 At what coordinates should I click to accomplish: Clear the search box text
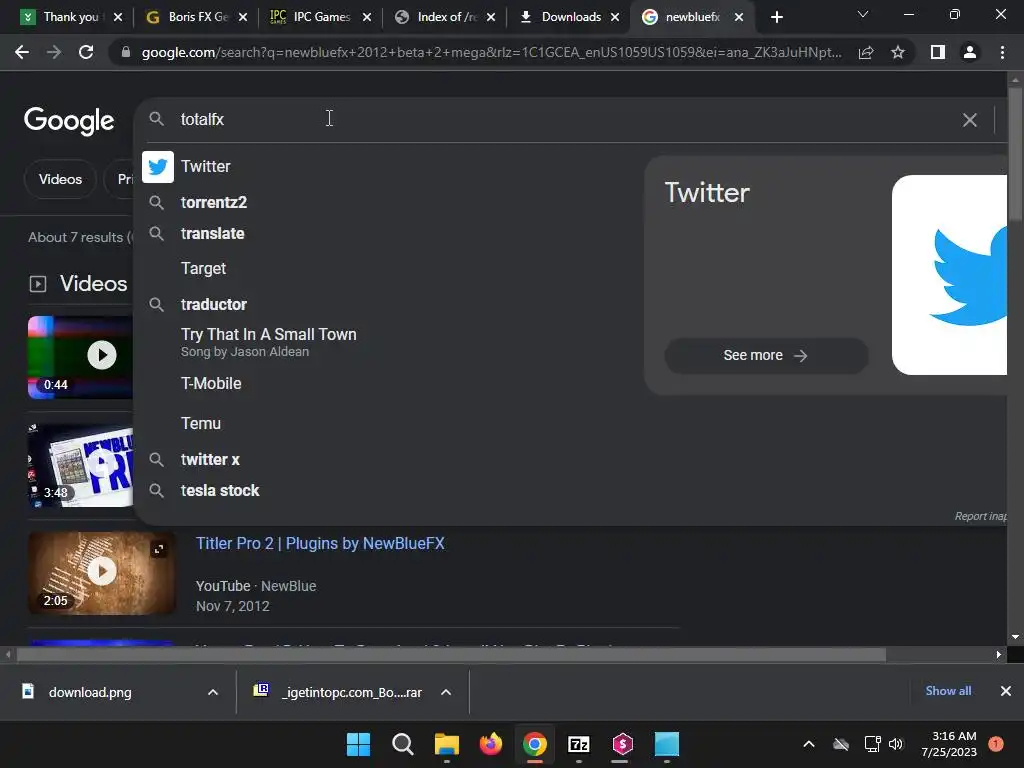pyautogui.click(x=970, y=120)
